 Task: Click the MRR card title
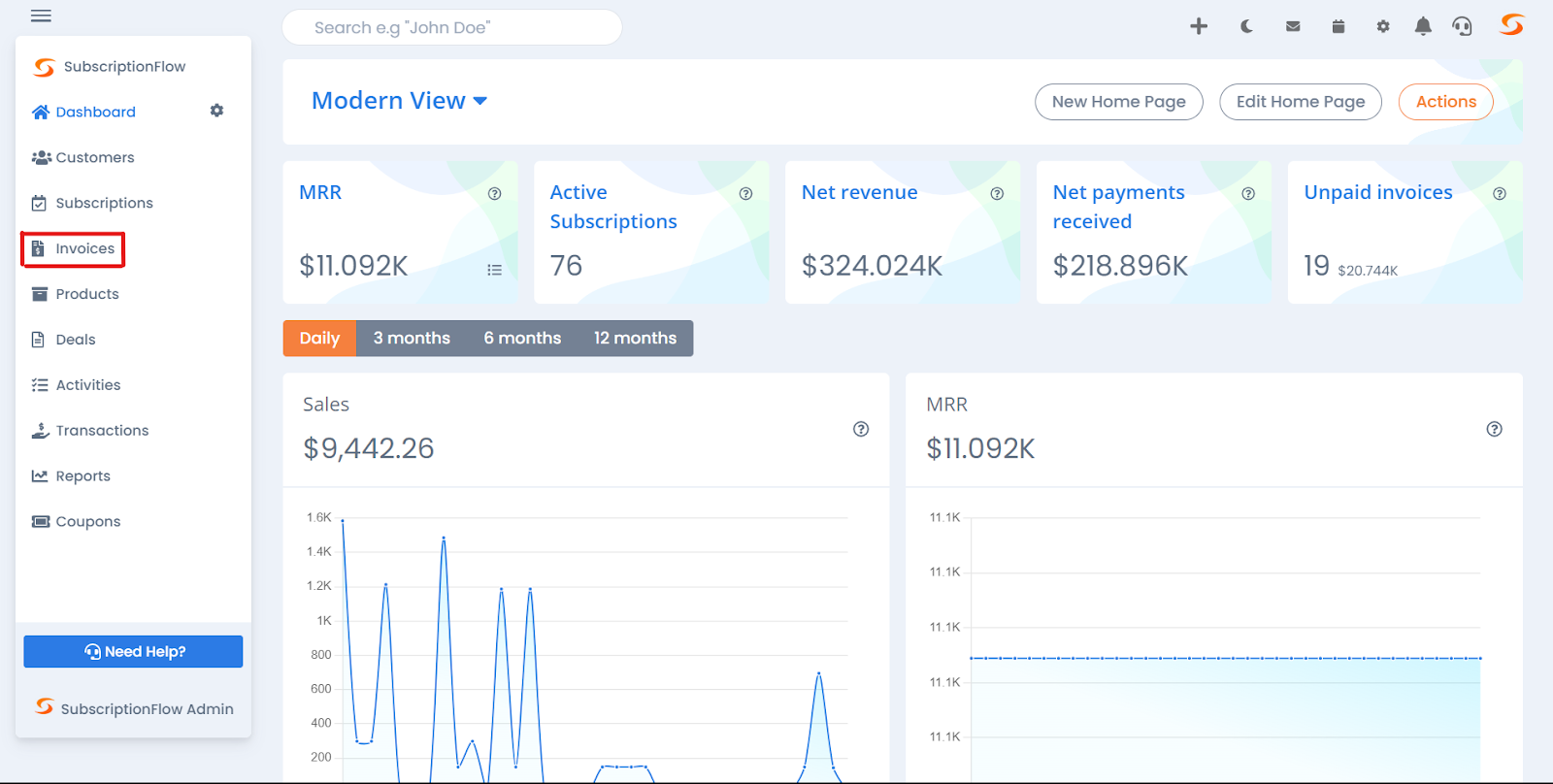[x=320, y=192]
